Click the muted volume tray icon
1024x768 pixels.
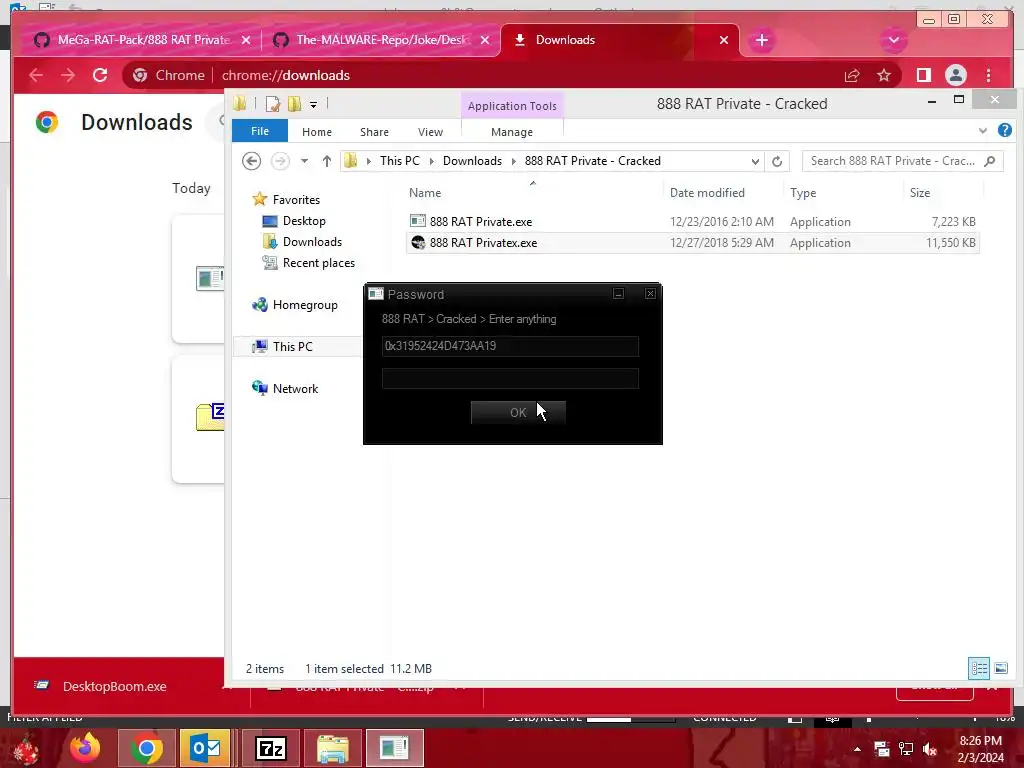930,749
